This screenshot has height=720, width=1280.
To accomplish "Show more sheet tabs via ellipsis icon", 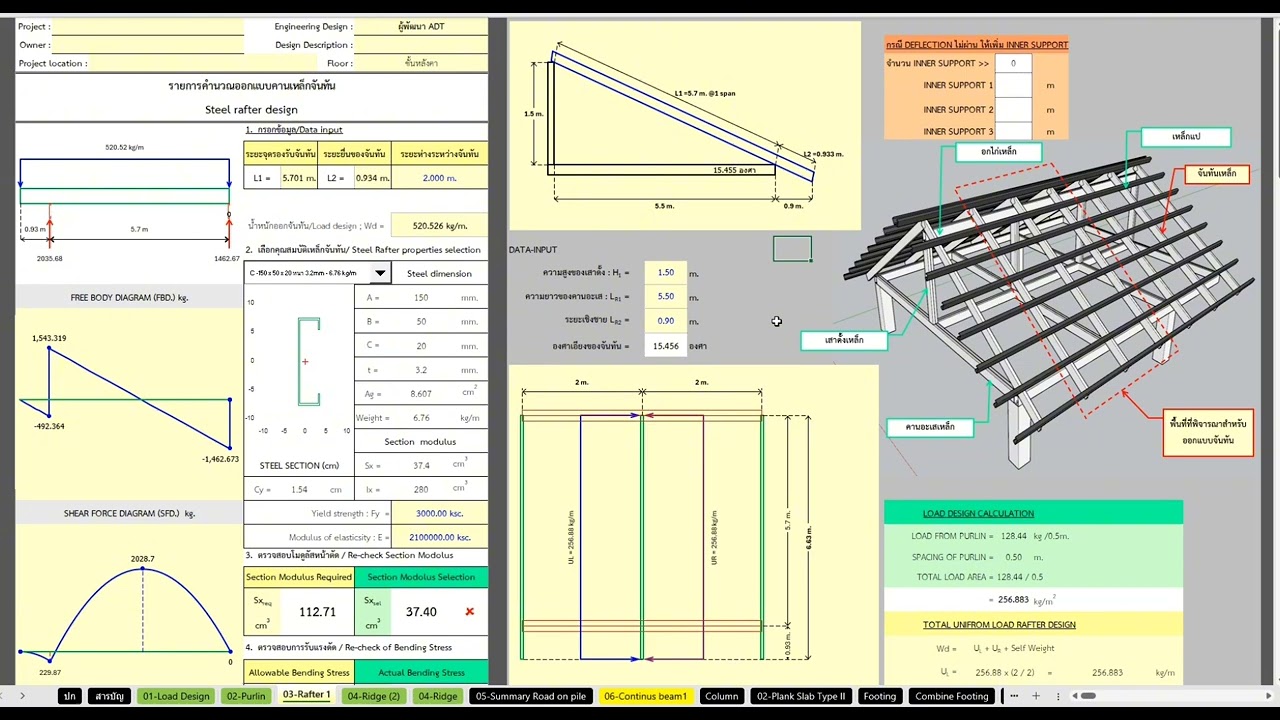I will pyautogui.click(x=1014, y=696).
